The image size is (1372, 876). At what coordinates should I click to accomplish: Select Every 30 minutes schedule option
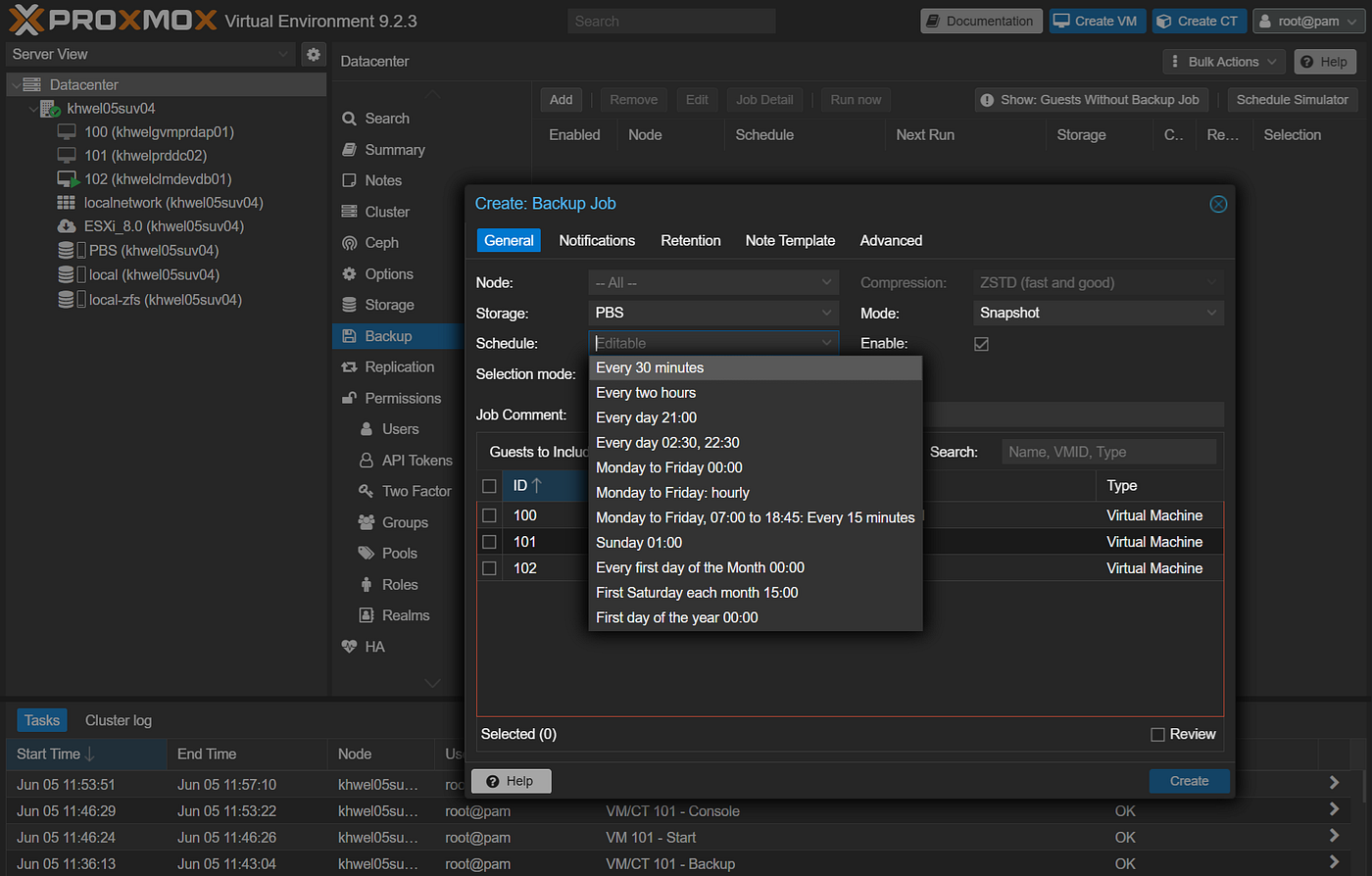[756, 368]
